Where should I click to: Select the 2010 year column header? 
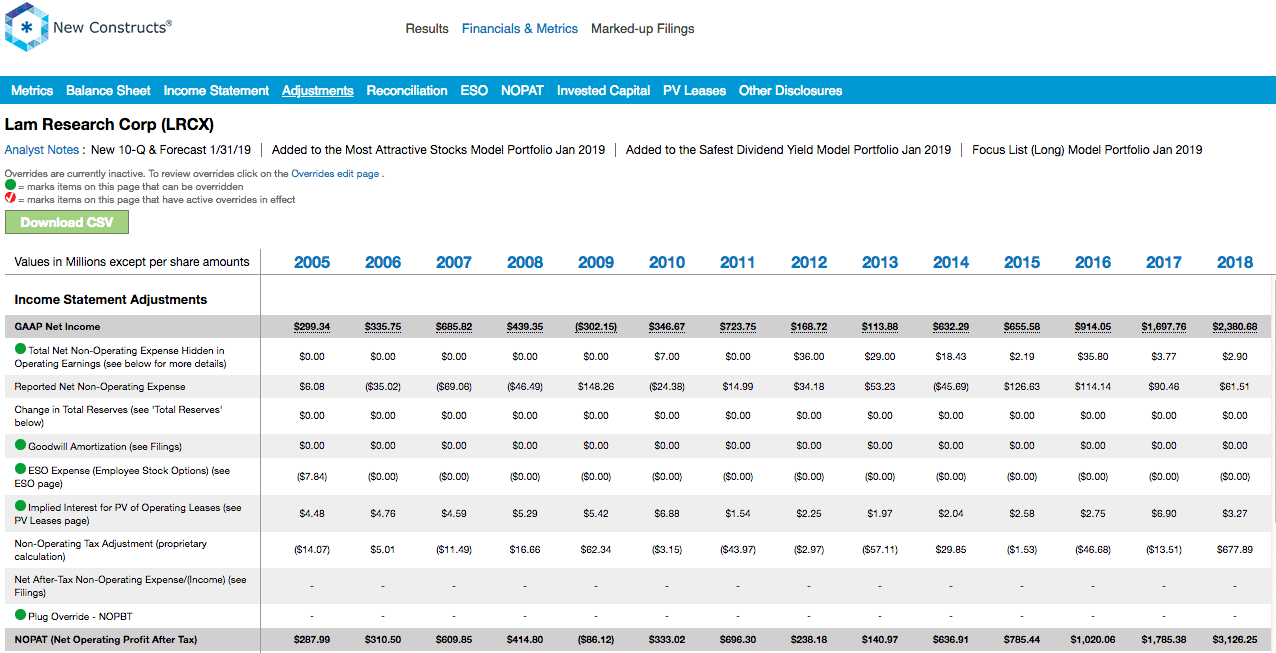pyautogui.click(x=667, y=262)
